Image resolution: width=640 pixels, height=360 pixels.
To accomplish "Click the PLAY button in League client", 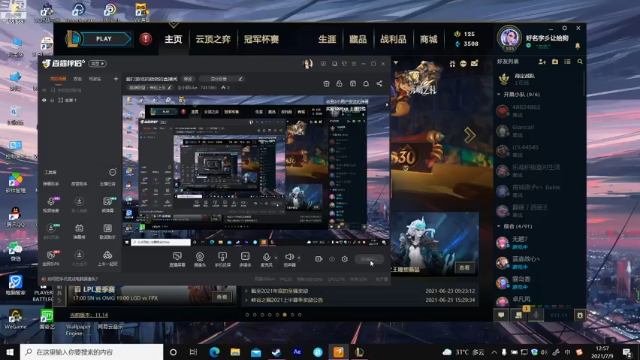I will click(103, 39).
